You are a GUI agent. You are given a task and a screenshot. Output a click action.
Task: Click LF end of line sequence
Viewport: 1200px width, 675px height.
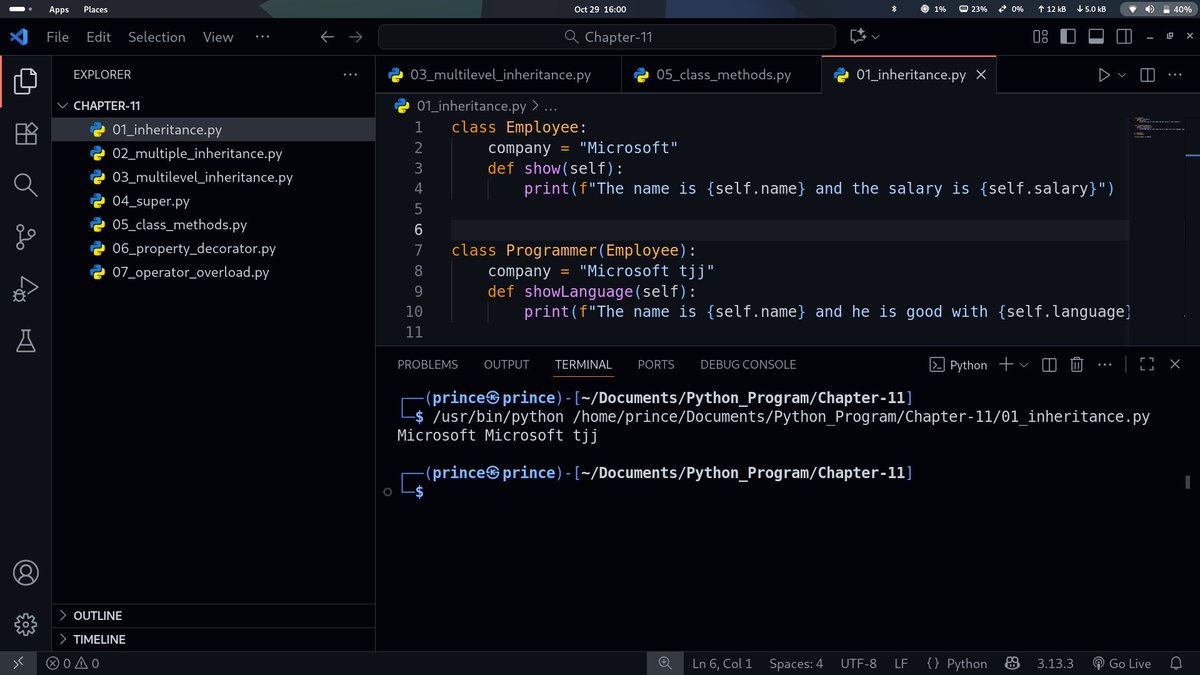900,663
